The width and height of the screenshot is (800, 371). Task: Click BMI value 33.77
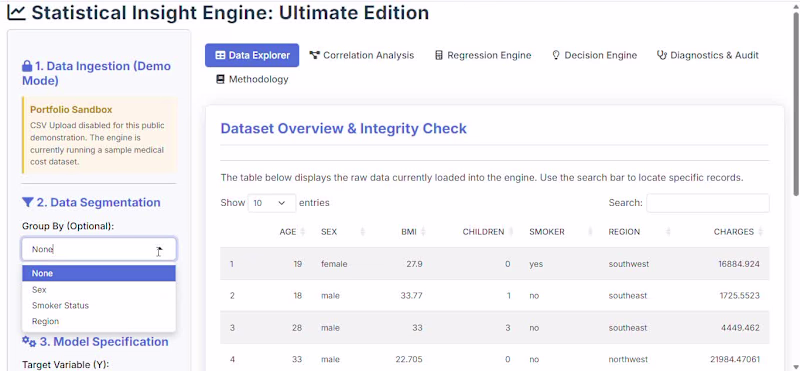(x=411, y=295)
